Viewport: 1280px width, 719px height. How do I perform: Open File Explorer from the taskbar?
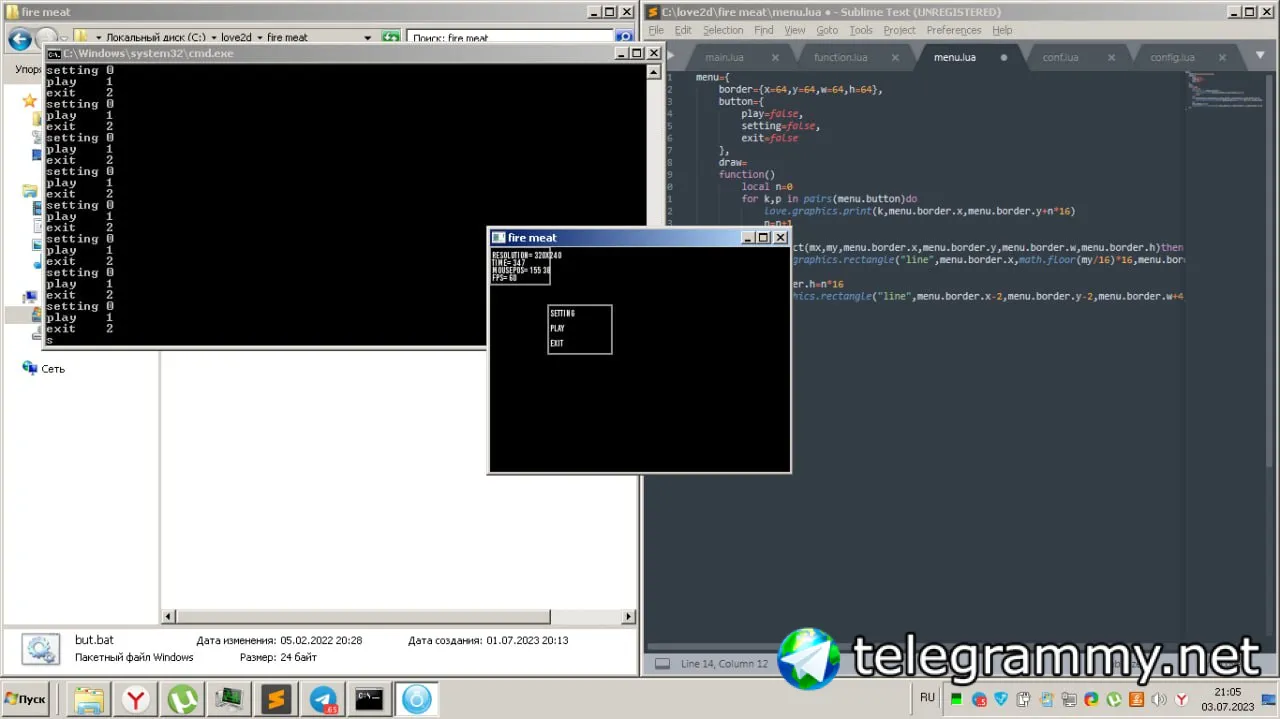pos(89,699)
